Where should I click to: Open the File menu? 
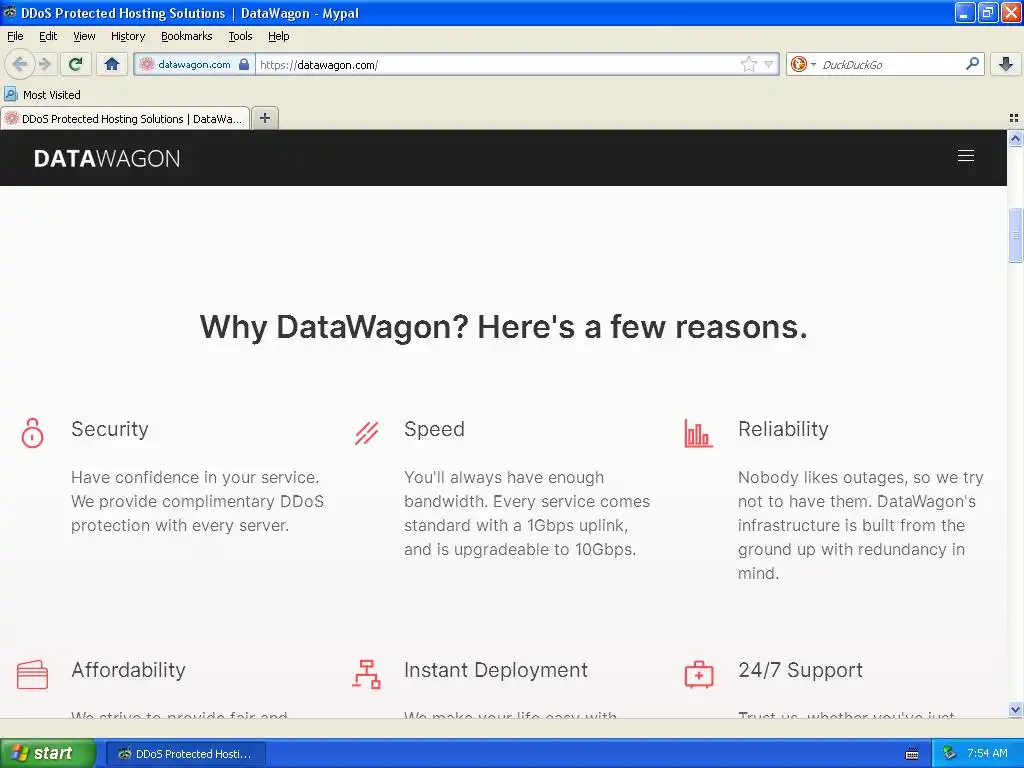pyautogui.click(x=15, y=36)
